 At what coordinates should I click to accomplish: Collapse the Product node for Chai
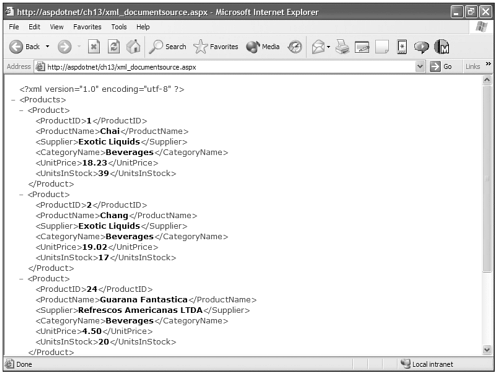tap(21, 110)
